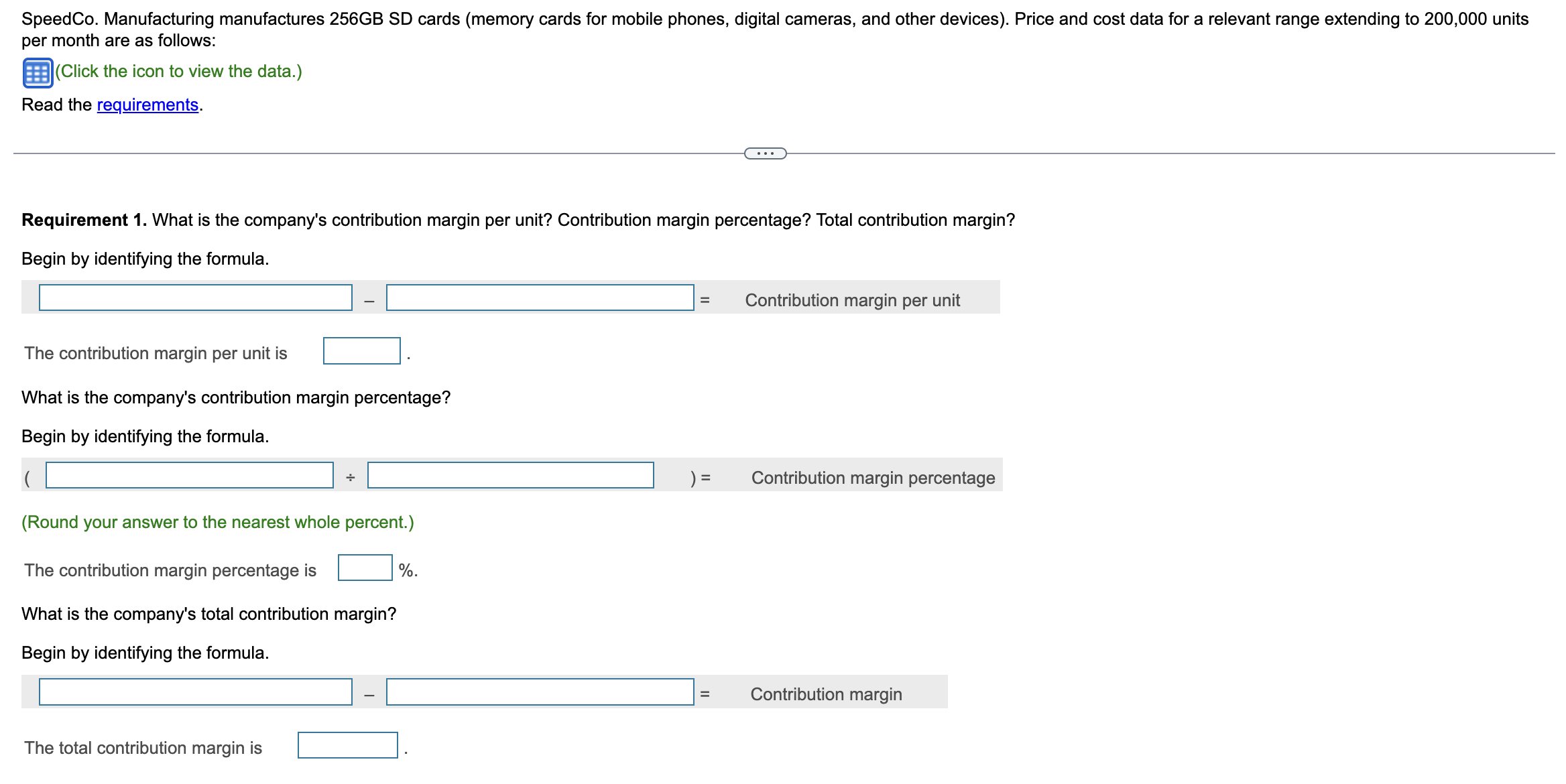The width and height of the screenshot is (1566, 784).
Task: Open the first total contribution margin formula box
Action: (x=196, y=693)
